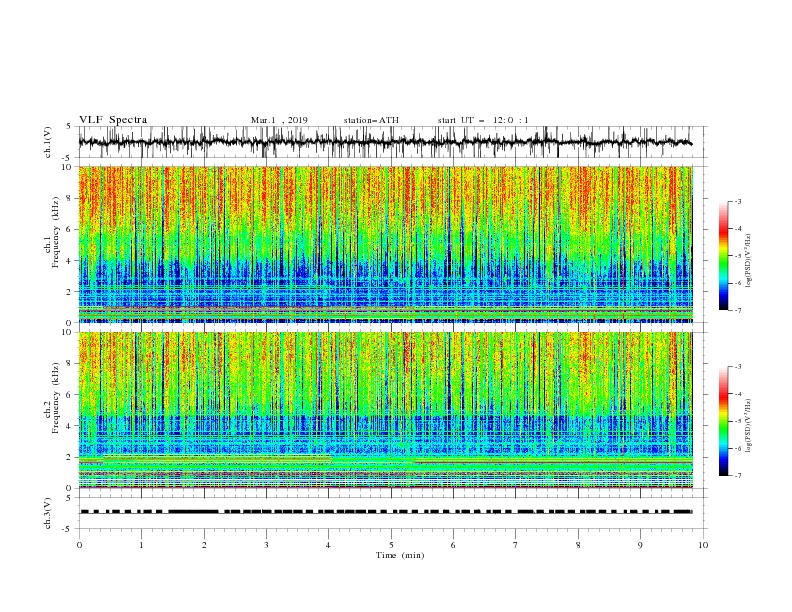Screen dimensions: 792x612
Task: Click the time axis tick label "4"
Action: coord(329,545)
